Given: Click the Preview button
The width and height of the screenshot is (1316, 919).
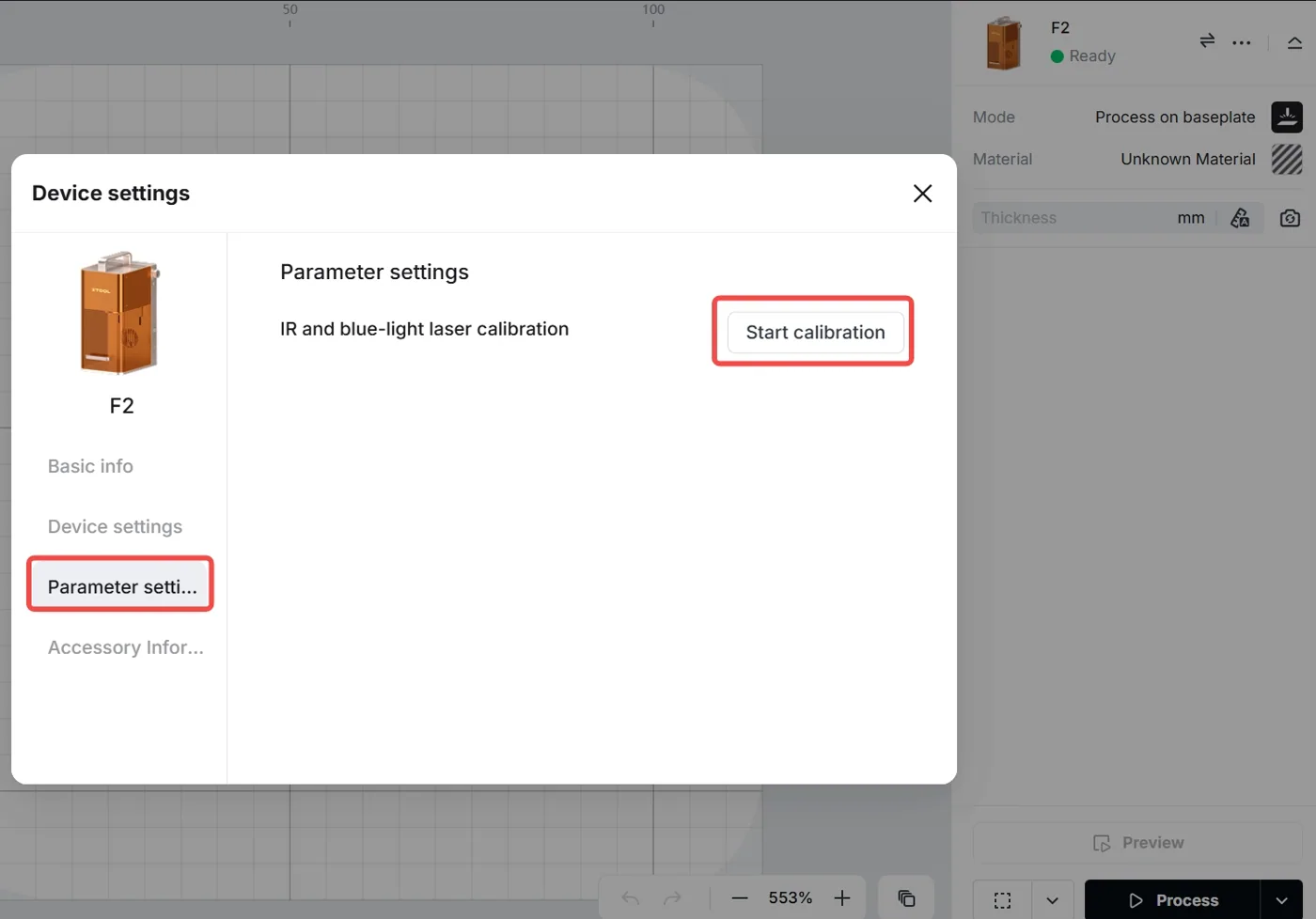Looking at the screenshot, I should pyautogui.click(x=1137, y=843).
